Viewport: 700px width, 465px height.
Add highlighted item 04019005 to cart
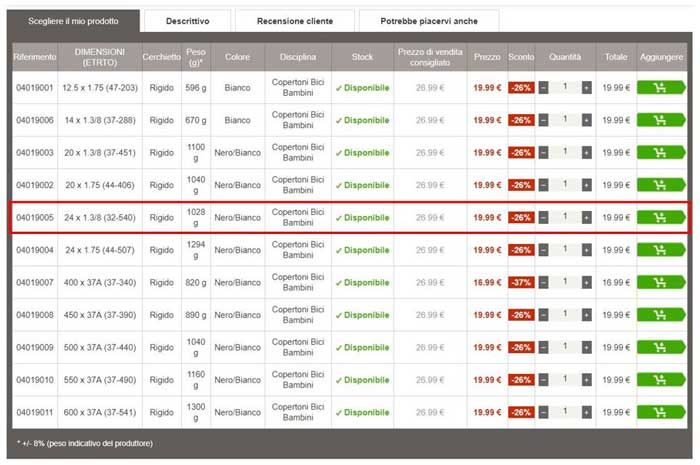click(661, 217)
